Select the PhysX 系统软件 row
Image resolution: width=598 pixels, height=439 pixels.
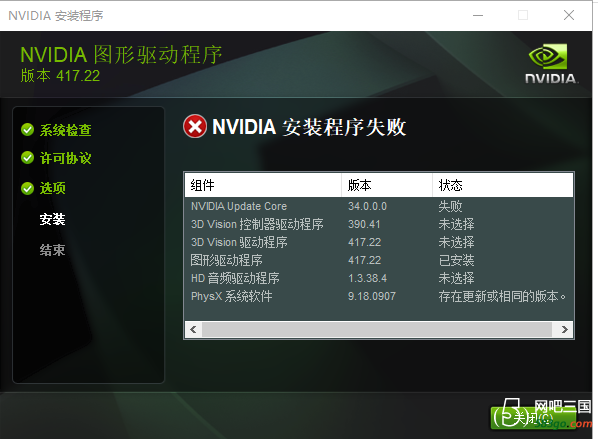click(379, 296)
